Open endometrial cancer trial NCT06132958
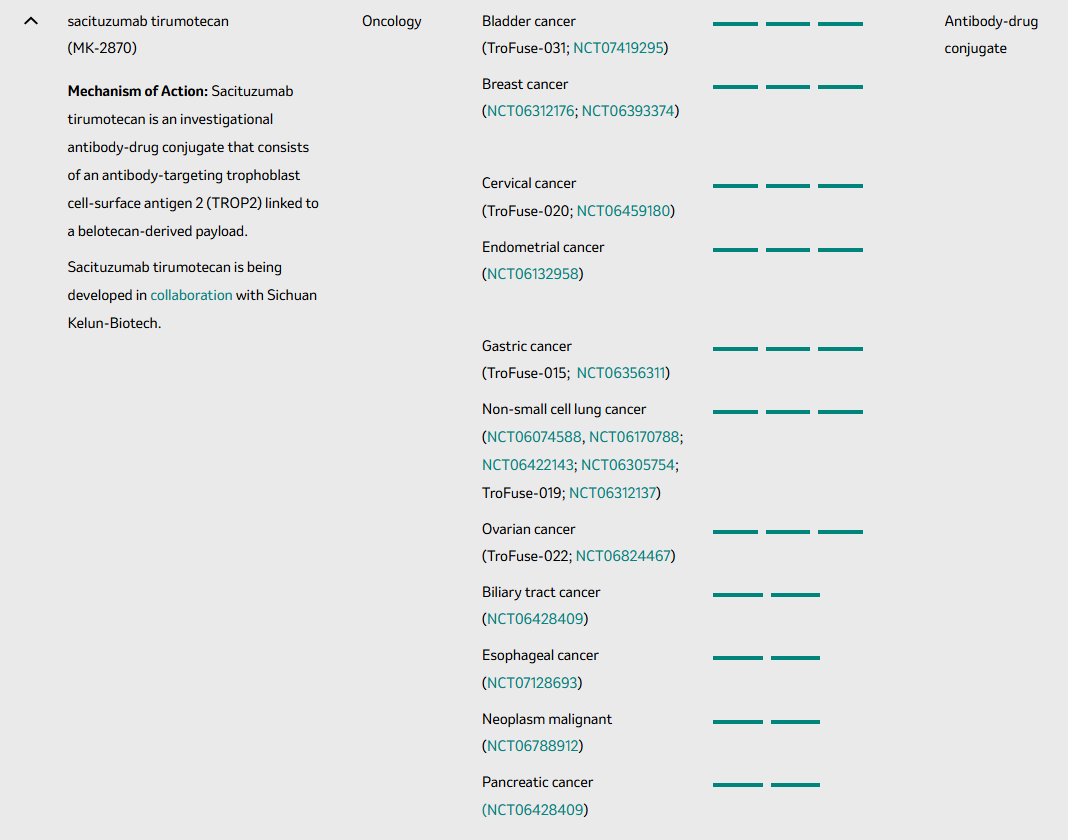 533,274
